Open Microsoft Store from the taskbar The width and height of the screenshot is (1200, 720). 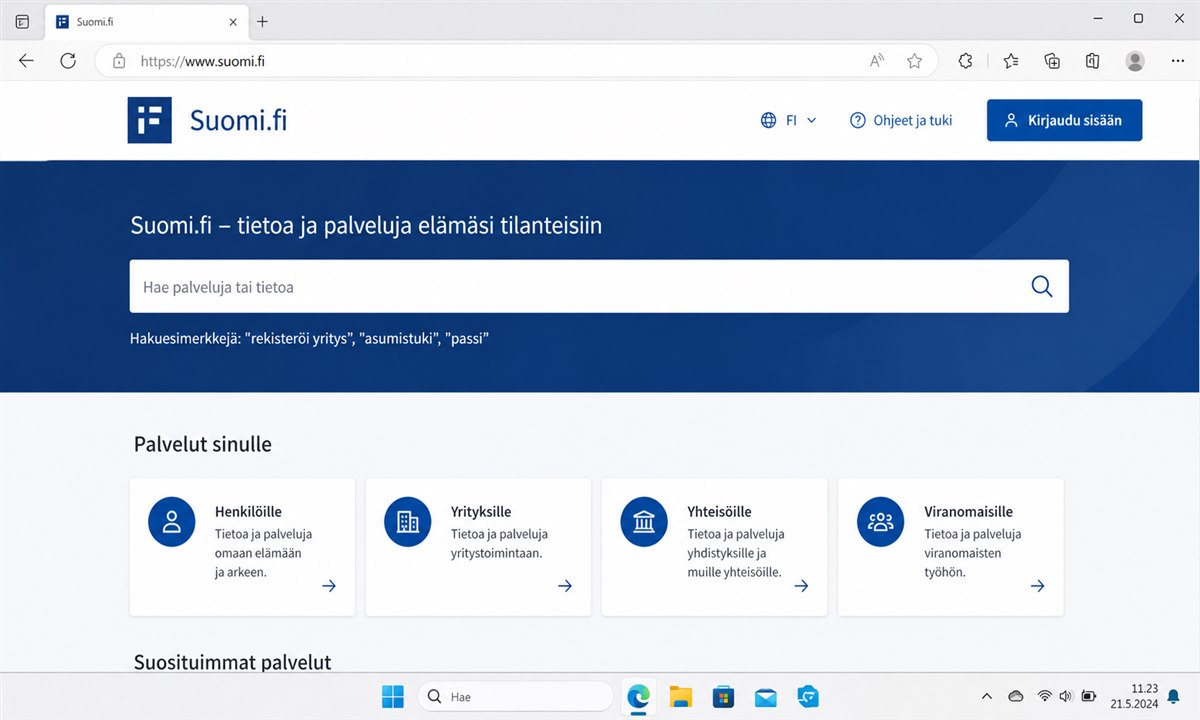coord(724,696)
